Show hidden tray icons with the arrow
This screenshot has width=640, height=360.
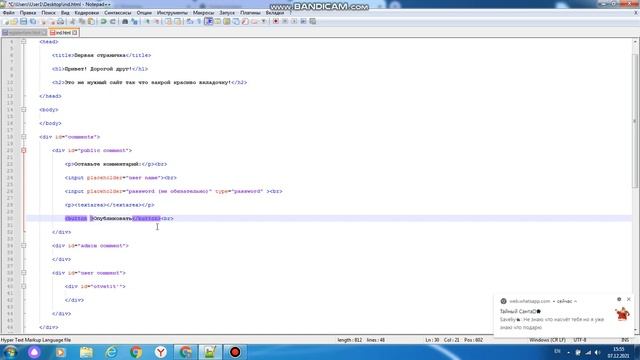[569, 352]
